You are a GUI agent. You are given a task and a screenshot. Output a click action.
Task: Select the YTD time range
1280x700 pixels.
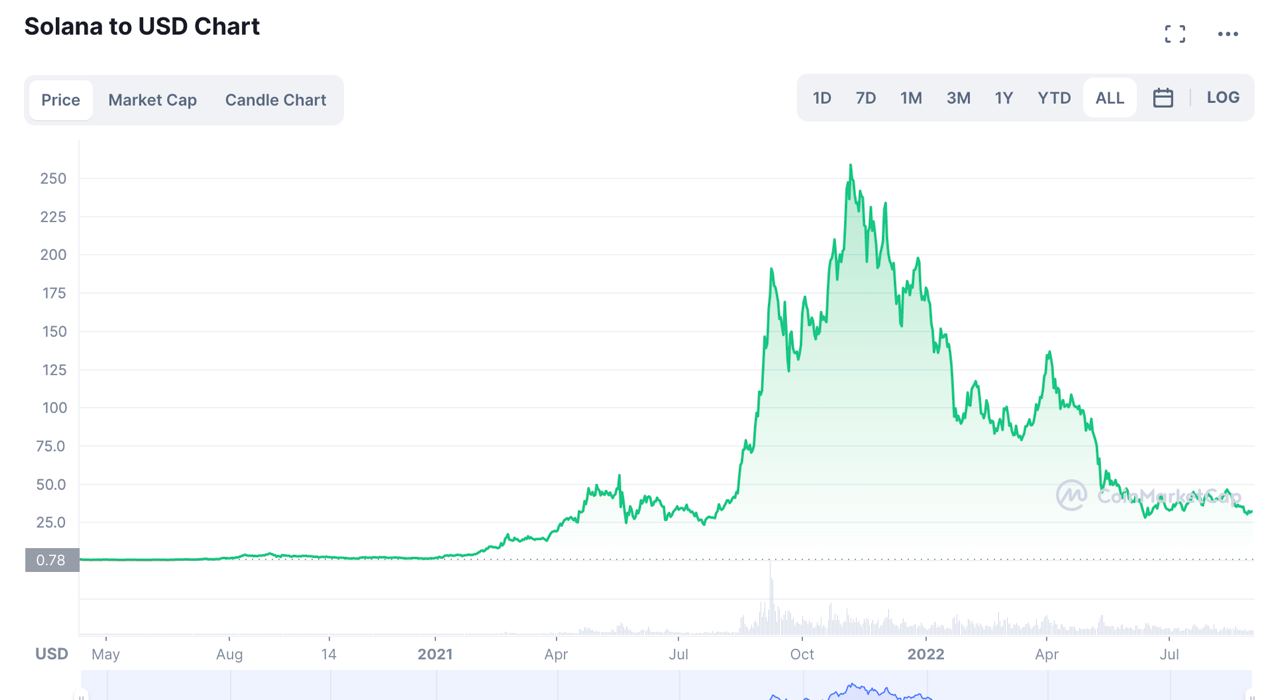click(1054, 98)
